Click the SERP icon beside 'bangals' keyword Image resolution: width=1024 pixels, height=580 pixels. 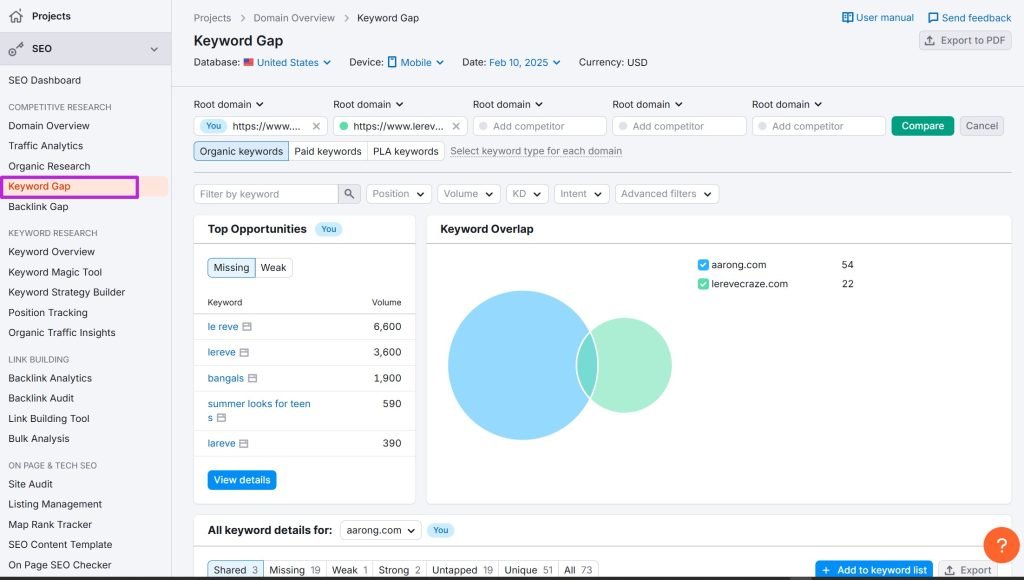coord(253,378)
